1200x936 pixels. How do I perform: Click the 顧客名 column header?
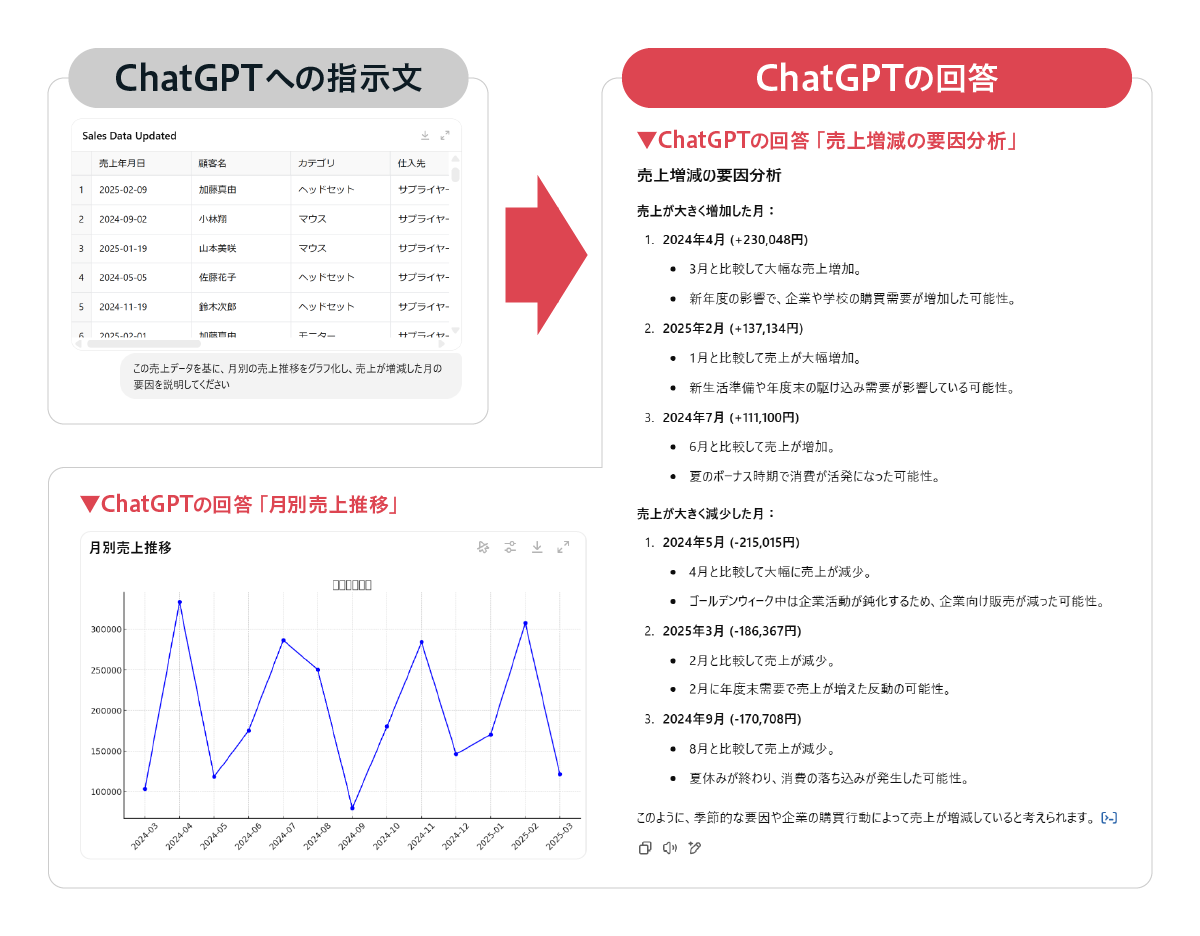(x=241, y=163)
